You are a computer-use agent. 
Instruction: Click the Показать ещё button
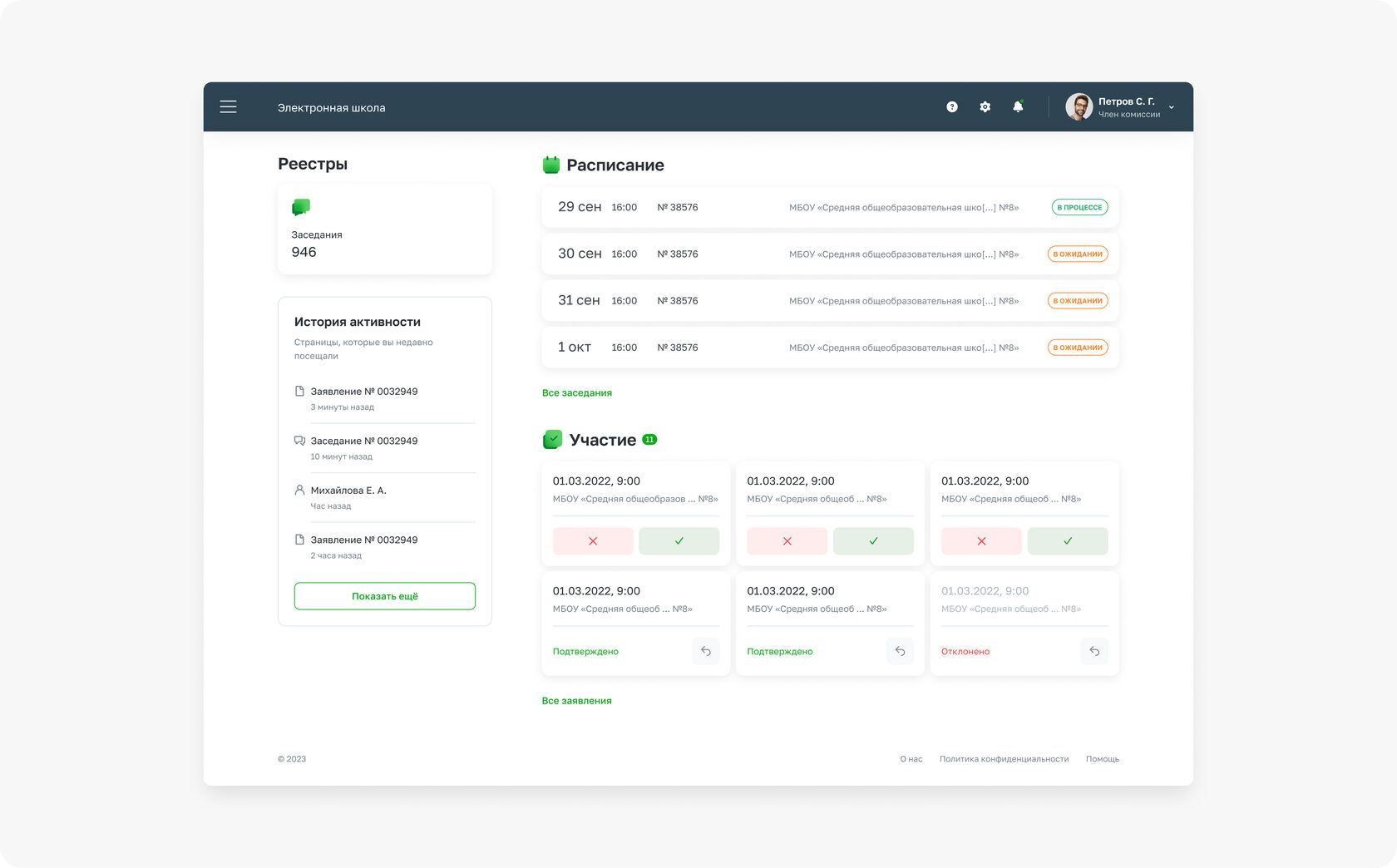[385, 596]
